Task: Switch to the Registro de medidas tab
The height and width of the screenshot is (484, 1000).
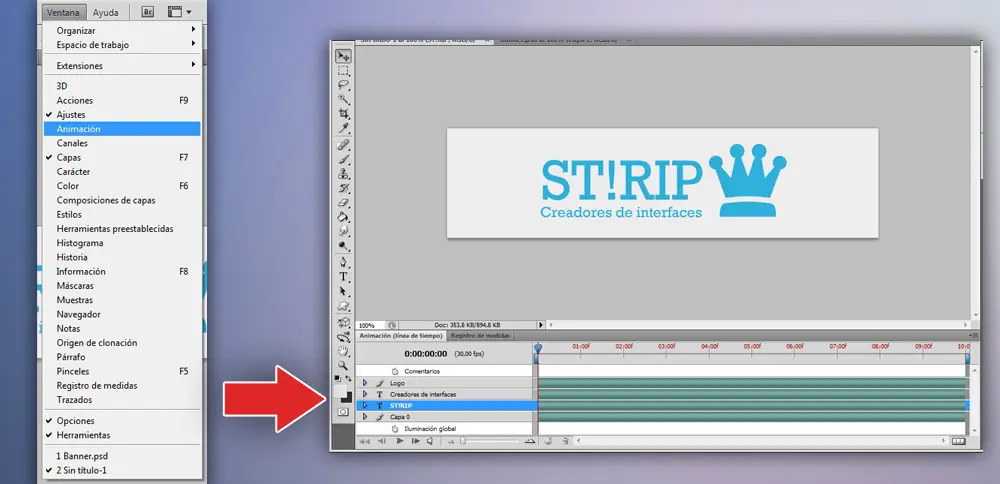Action: (480, 335)
